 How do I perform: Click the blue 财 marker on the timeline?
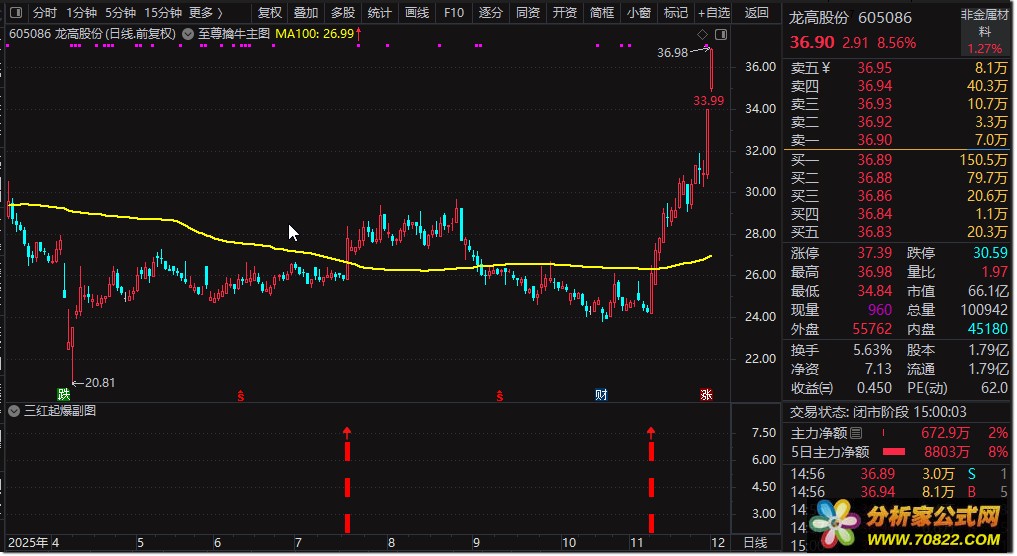click(600, 394)
